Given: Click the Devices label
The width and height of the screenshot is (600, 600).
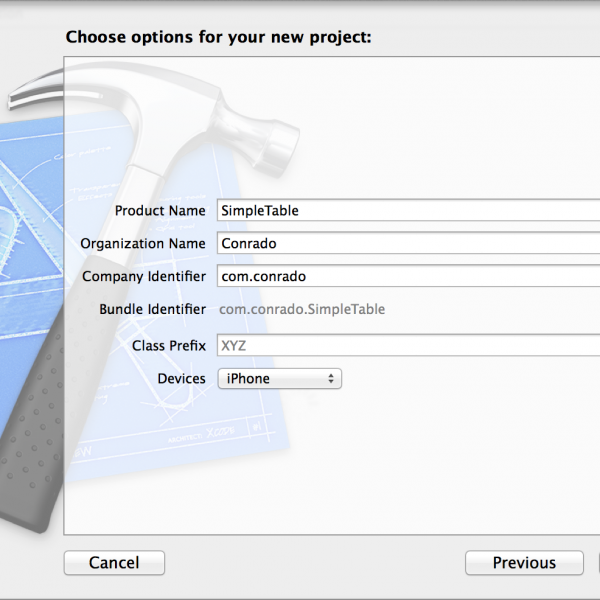Looking at the screenshot, I should pyautogui.click(x=181, y=378).
